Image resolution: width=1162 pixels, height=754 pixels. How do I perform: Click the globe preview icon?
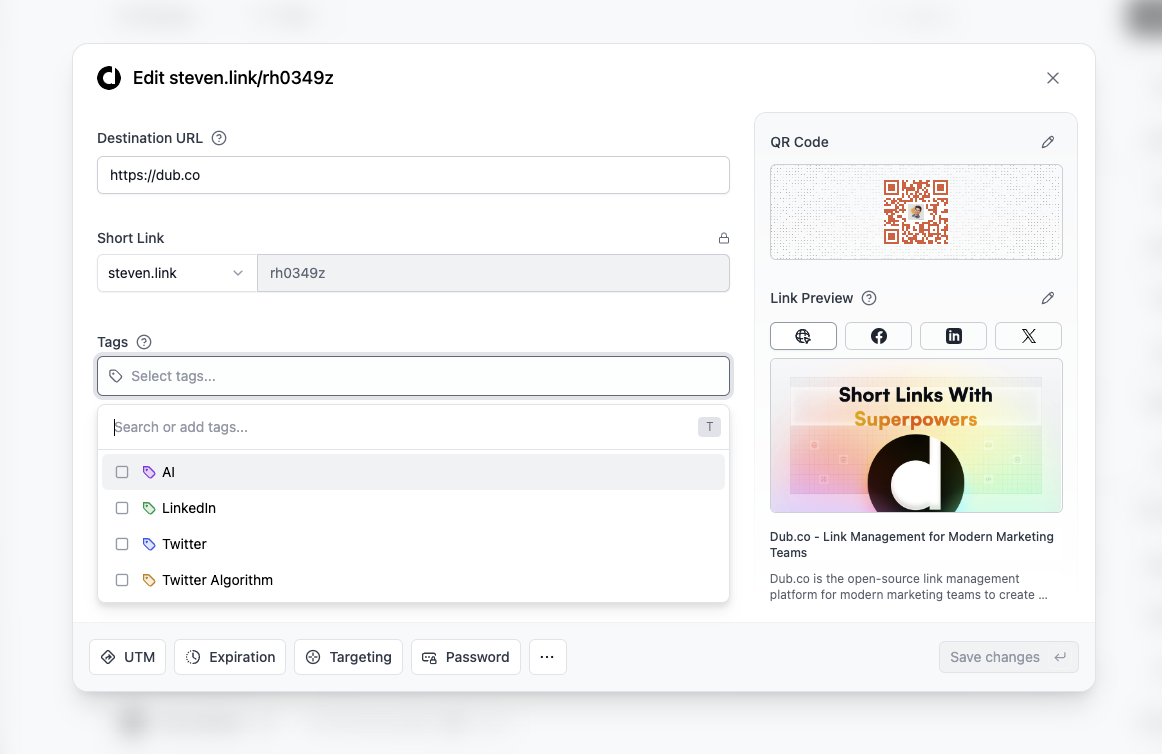803,336
